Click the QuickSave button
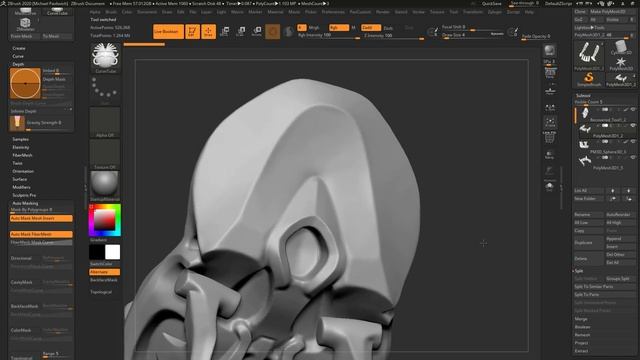 click(x=491, y=4)
